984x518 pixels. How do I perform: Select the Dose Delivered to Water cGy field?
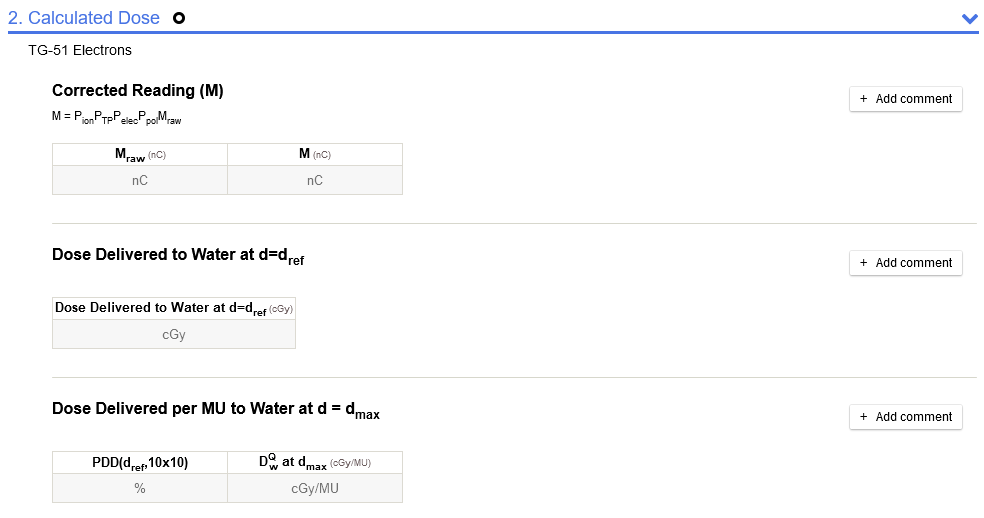click(174, 335)
